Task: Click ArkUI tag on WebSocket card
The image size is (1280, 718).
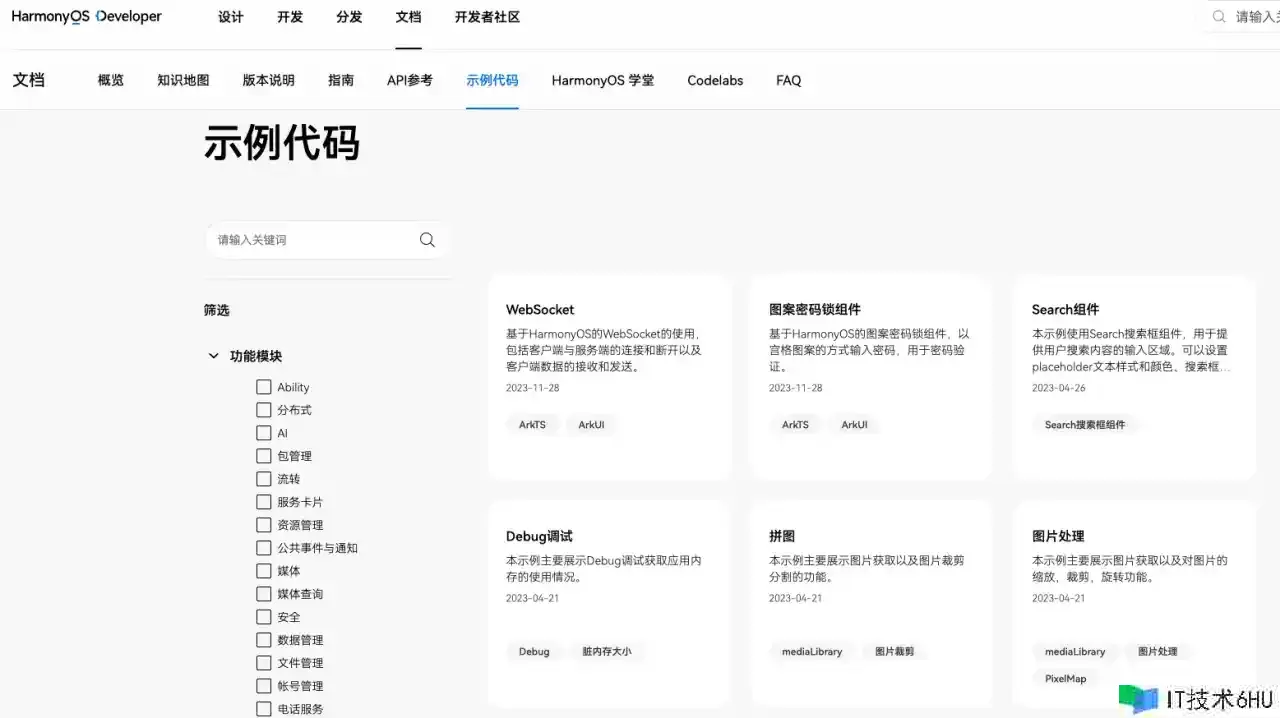Action: point(591,425)
